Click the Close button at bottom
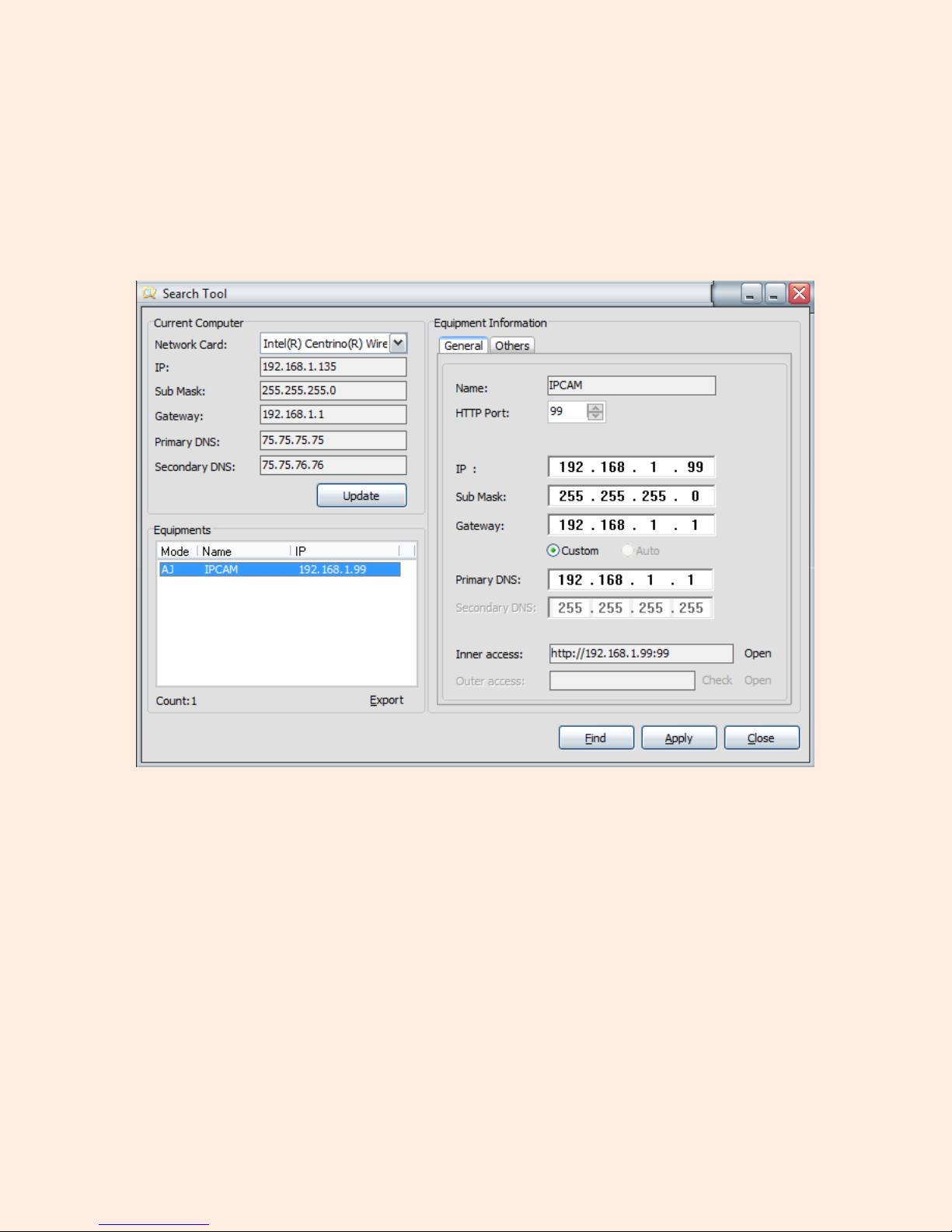 761,738
